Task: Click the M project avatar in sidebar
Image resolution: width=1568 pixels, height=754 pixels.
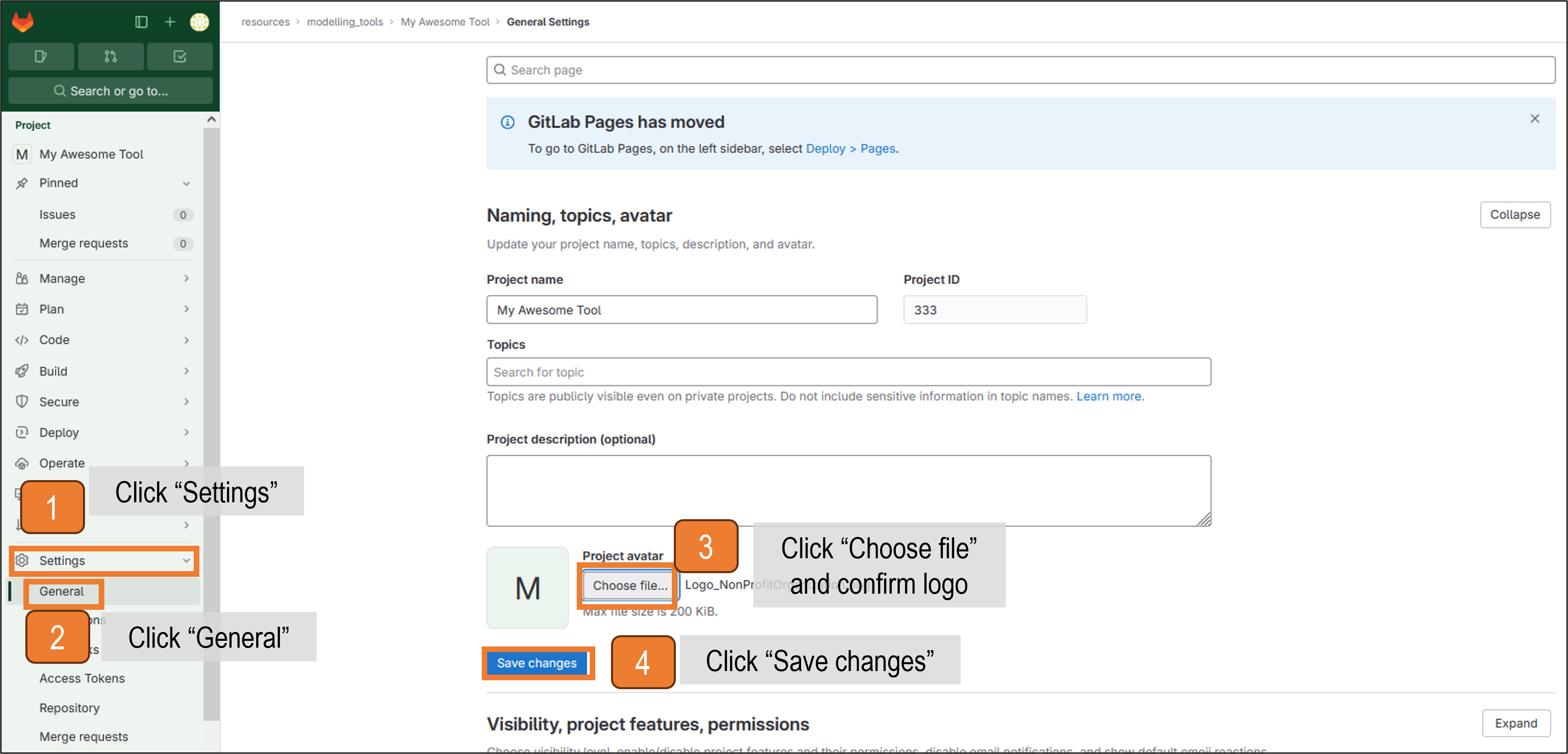Action: tap(22, 155)
